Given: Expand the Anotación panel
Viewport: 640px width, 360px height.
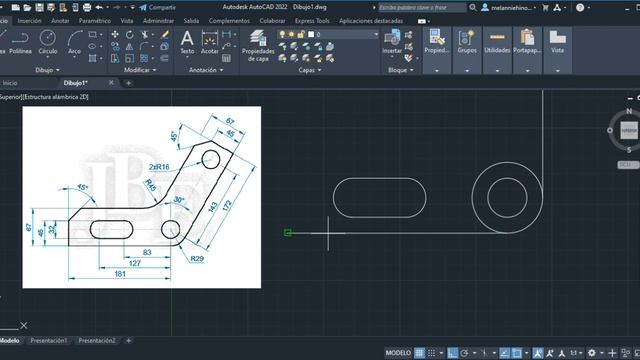Looking at the screenshot, I should (206, 70).
